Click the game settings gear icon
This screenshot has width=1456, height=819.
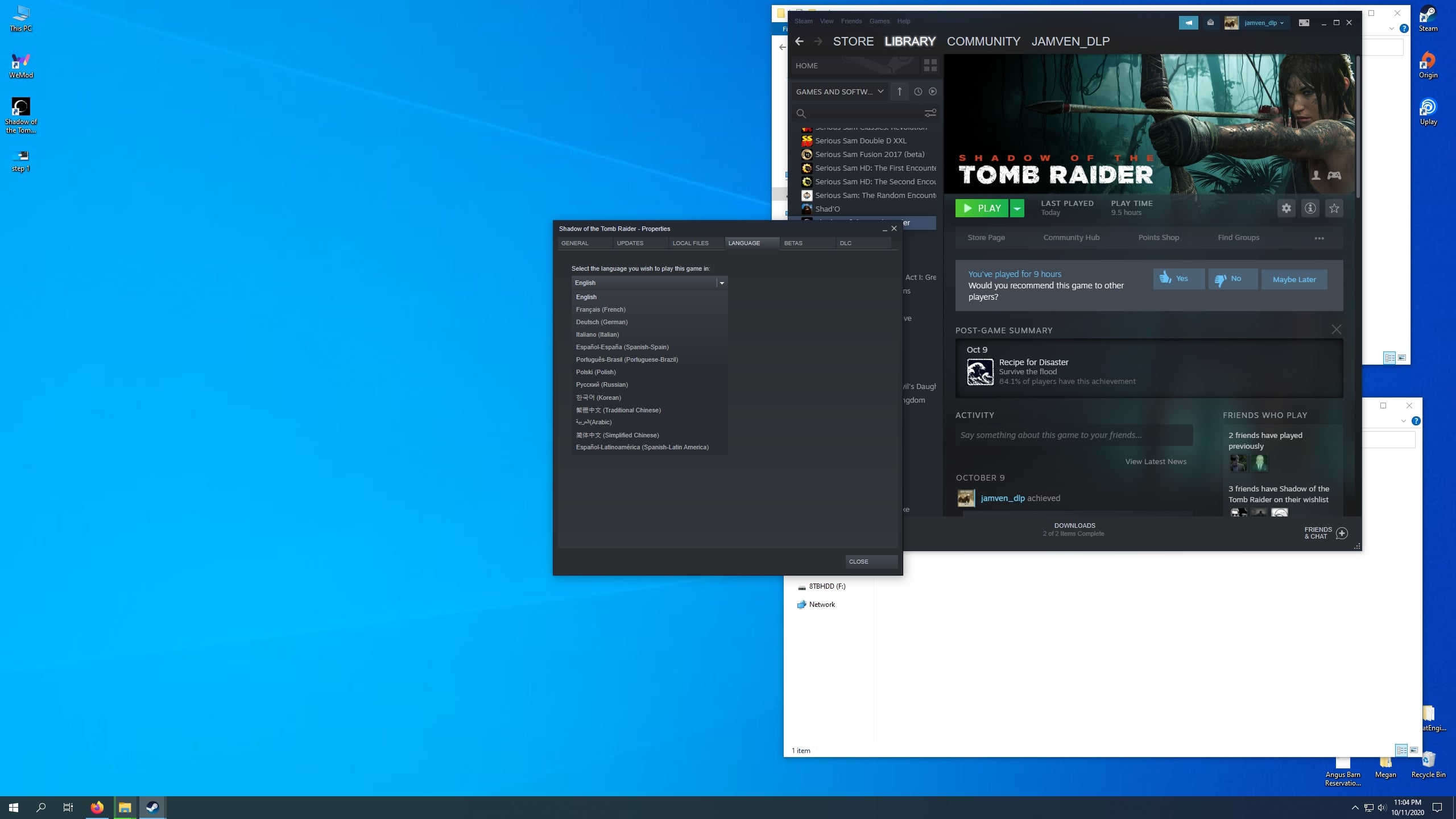click(x=1286, y=208)
